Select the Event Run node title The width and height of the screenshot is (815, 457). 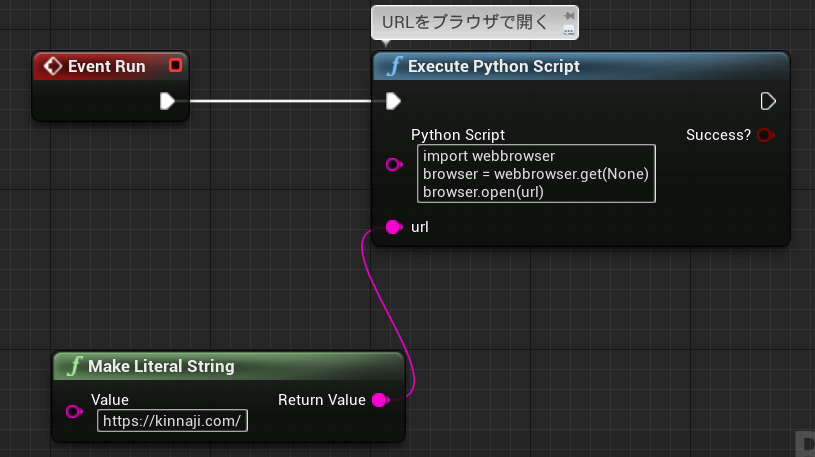click(107, 67)
